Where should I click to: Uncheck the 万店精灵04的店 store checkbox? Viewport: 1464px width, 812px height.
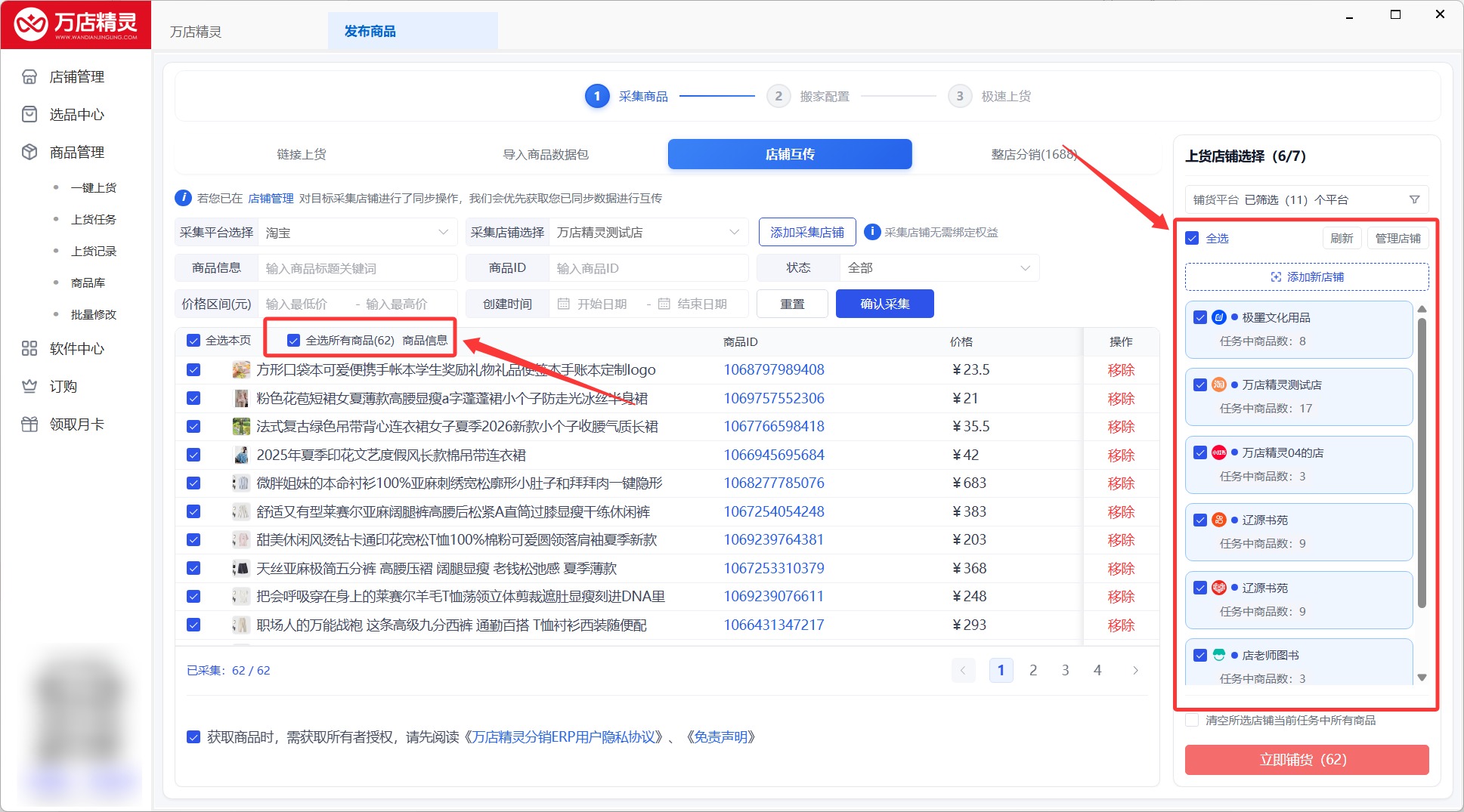pos(1200,452)
